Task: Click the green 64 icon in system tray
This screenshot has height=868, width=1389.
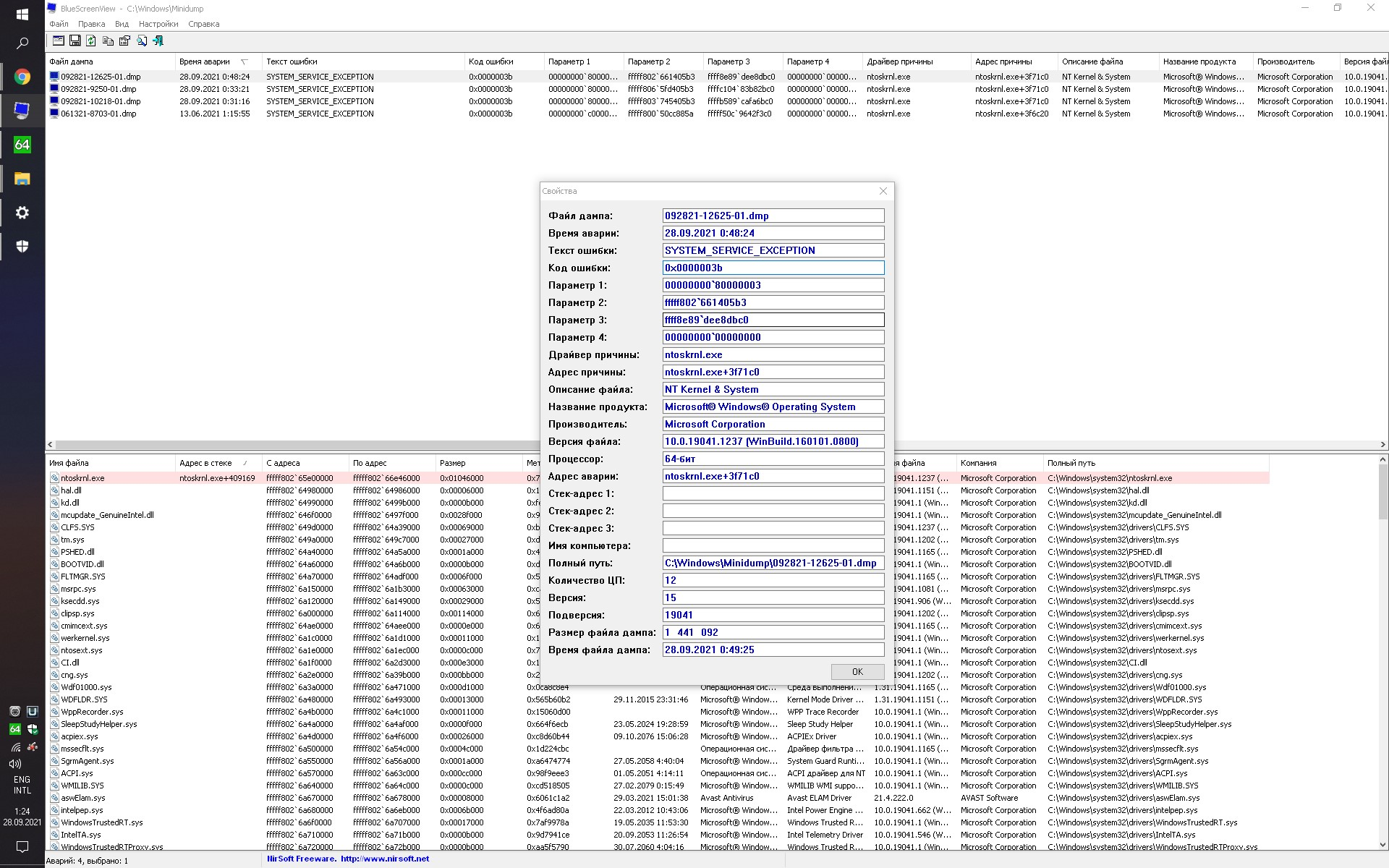Action: point(14,729)
